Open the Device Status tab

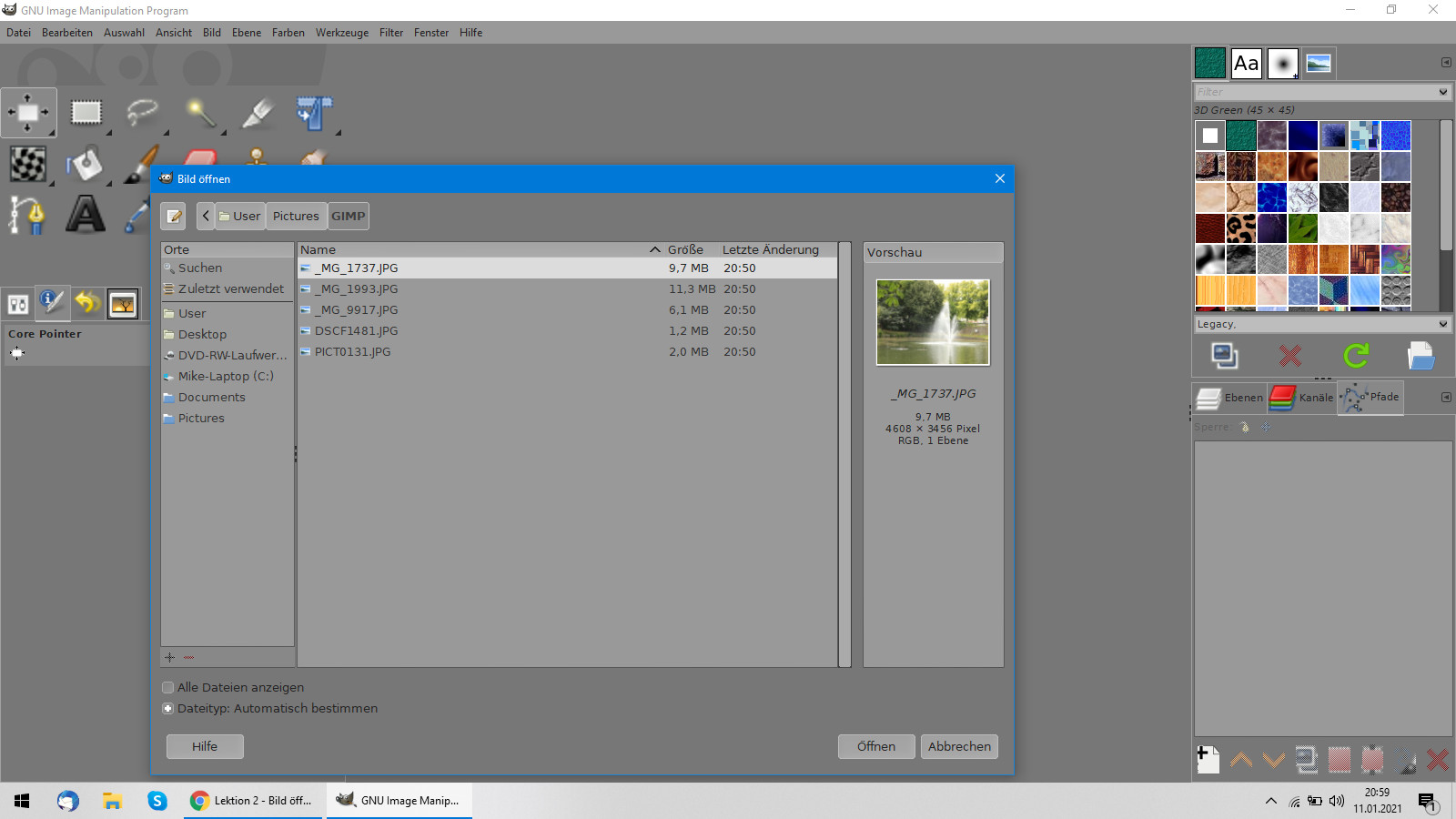[x=52, y=303]
